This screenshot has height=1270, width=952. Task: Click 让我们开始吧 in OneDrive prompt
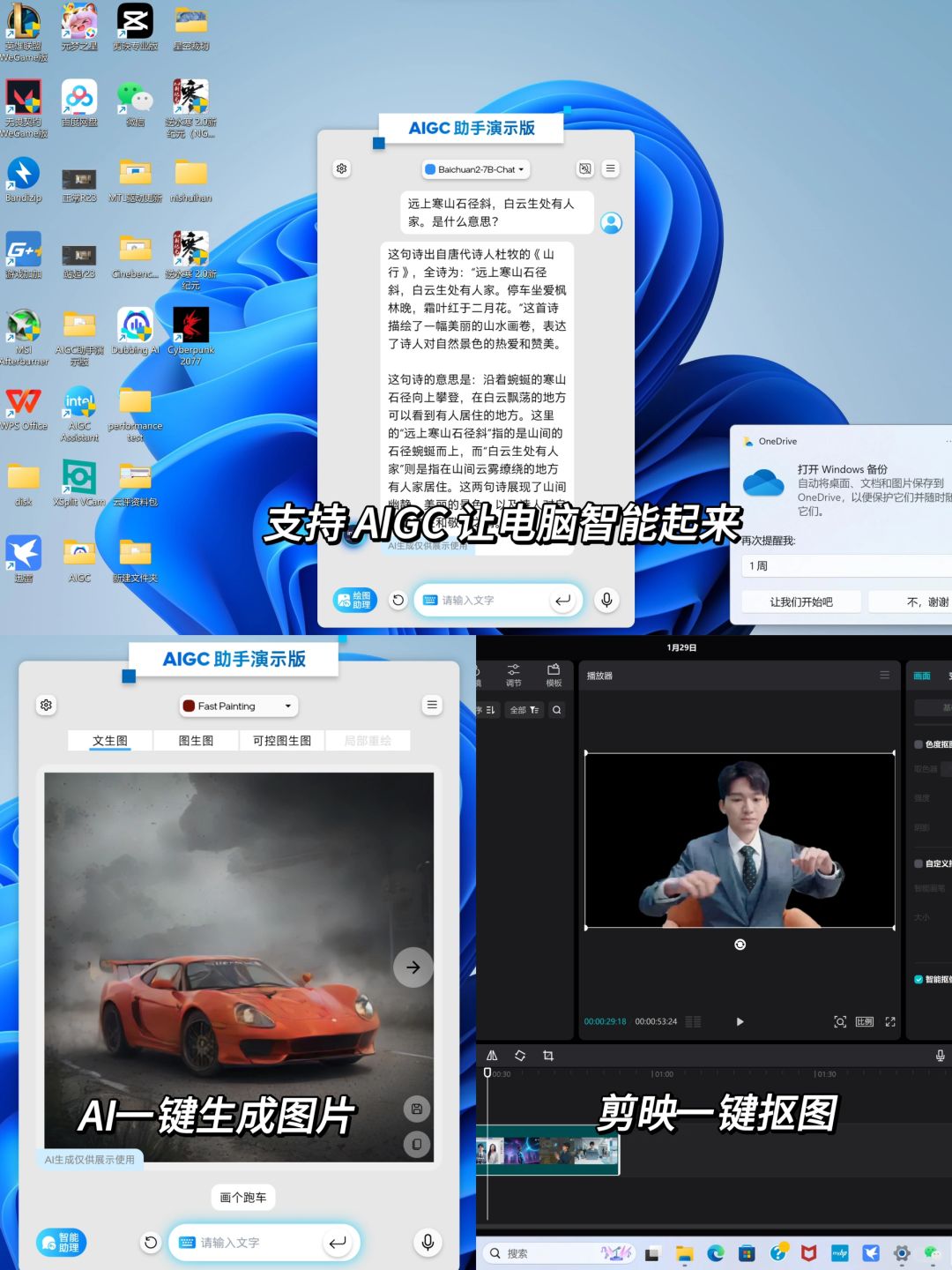click(x=801, y=601)
